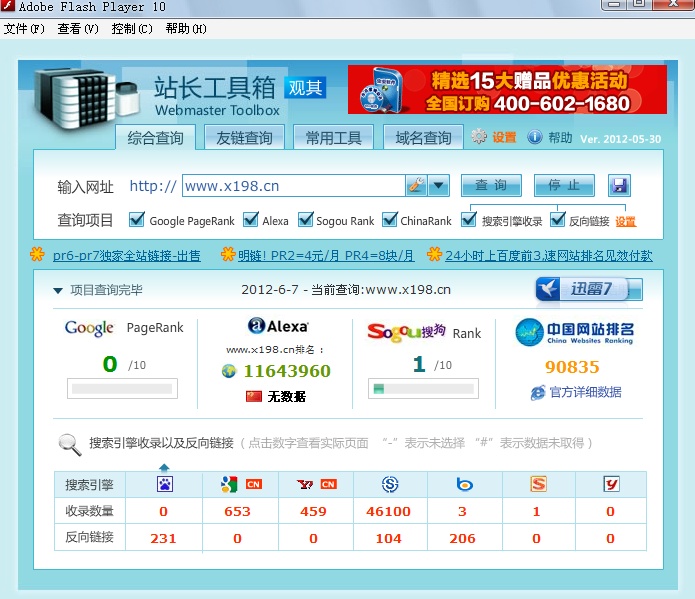Click the ChinaRank value 90835
695x599 pixels.
[x=572, y=367]
